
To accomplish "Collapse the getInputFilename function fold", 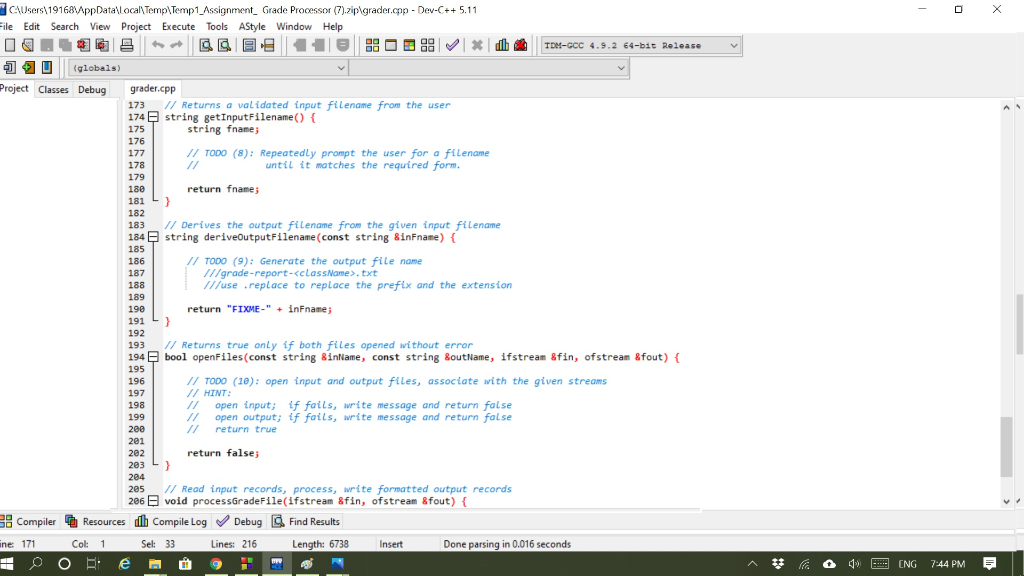I will pyautogui.click(x=153, y=116).
